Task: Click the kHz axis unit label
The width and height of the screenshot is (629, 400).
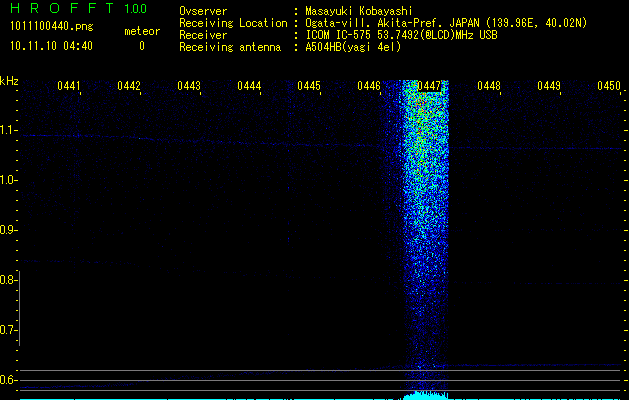Action: click(9, 81)
